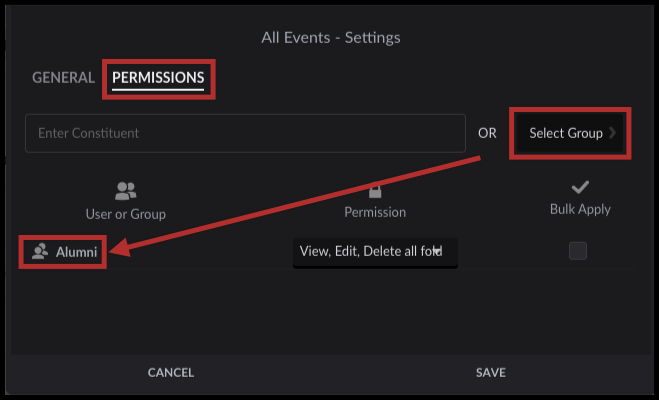
Task: Click the CANCEL button
Action: click(x=171, y=373)
